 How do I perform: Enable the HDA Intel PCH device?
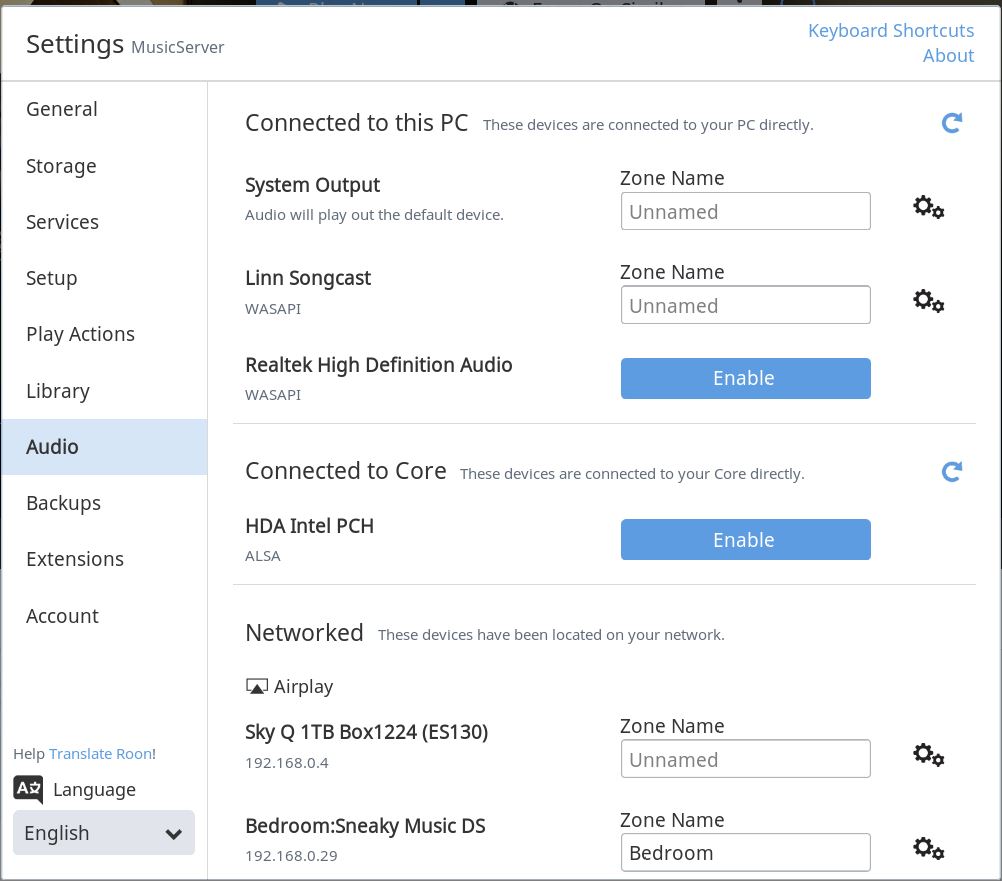coord(745,540)
